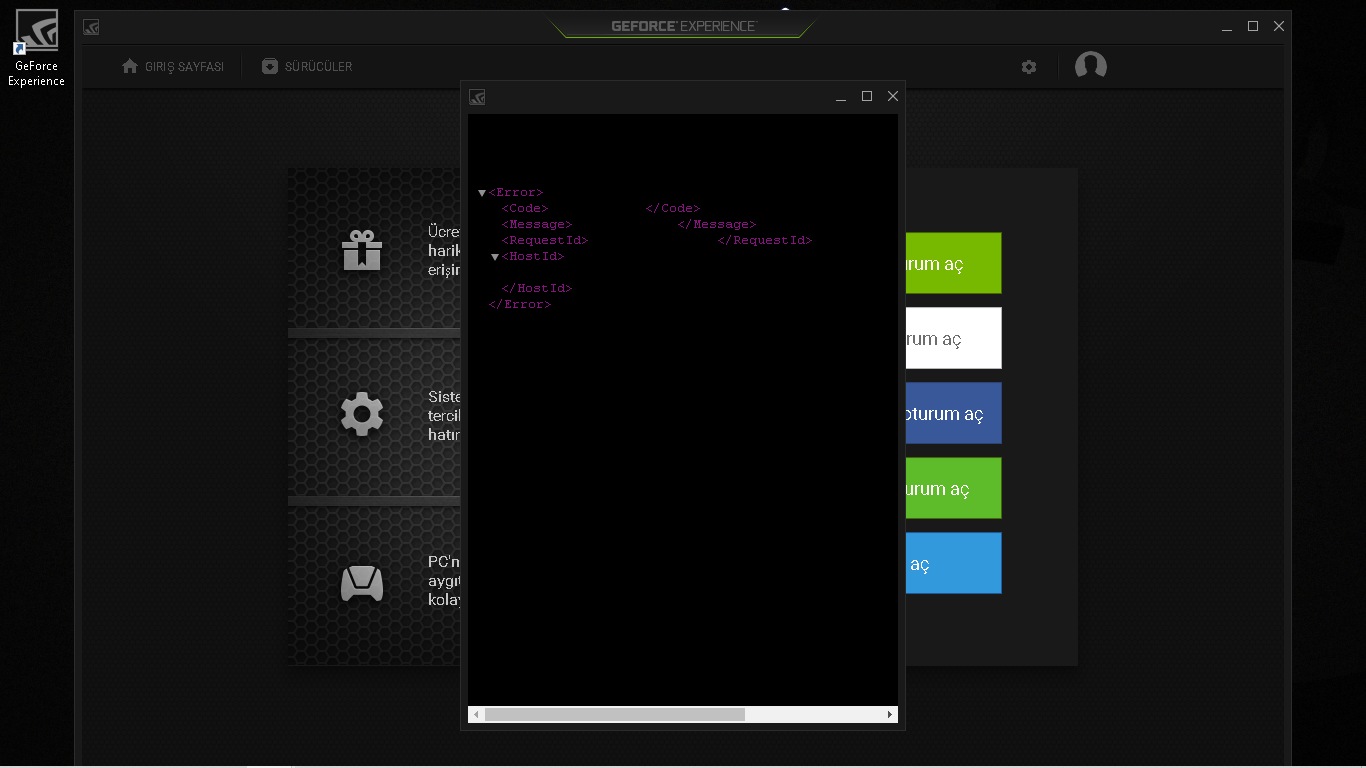
Task: Click the closing Code tag text
Action: click(x=673, y=208)
